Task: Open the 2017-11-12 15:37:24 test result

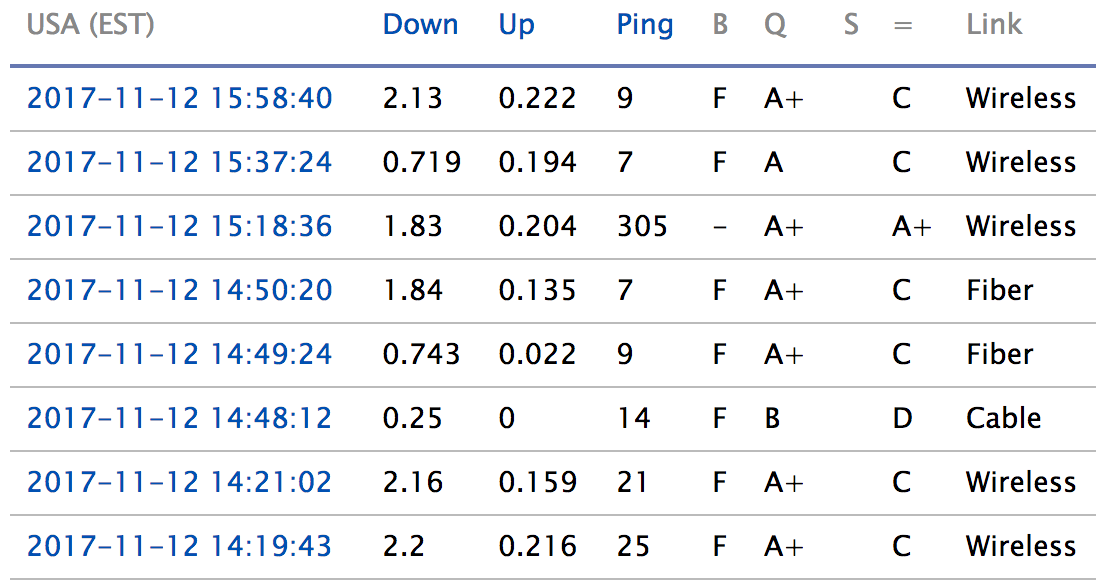Action: point(179,162)
